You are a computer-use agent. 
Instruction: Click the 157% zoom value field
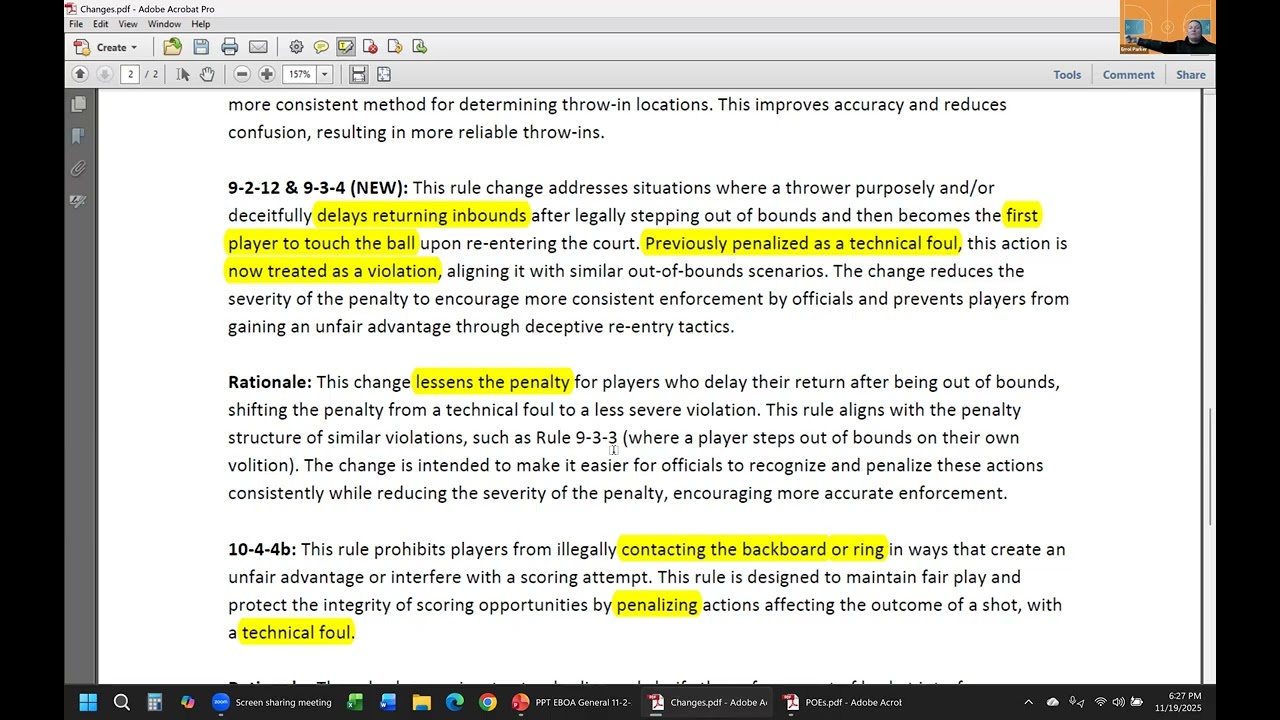[x=300, y=74]
